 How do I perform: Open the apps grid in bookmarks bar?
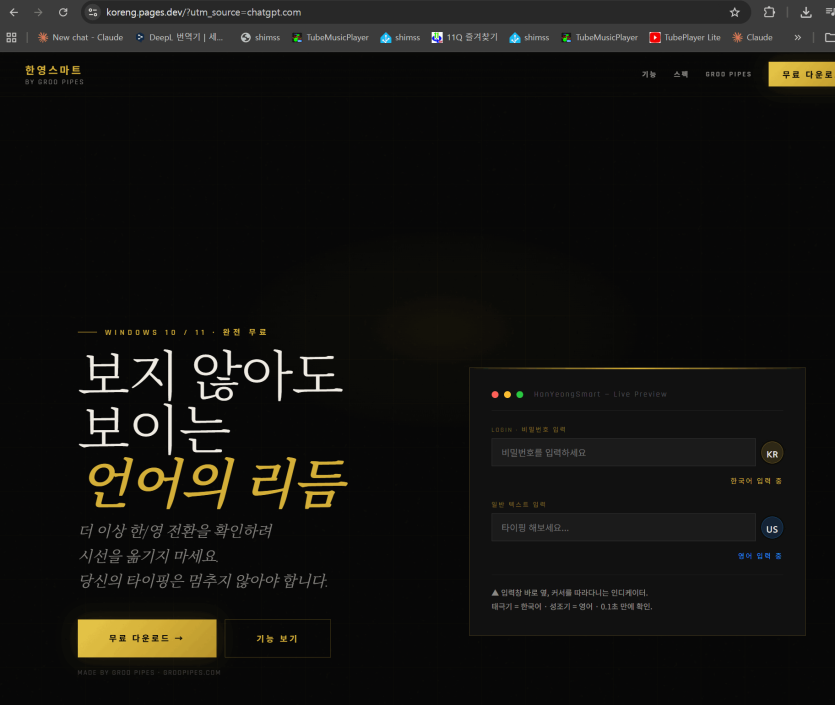(11, 37)
